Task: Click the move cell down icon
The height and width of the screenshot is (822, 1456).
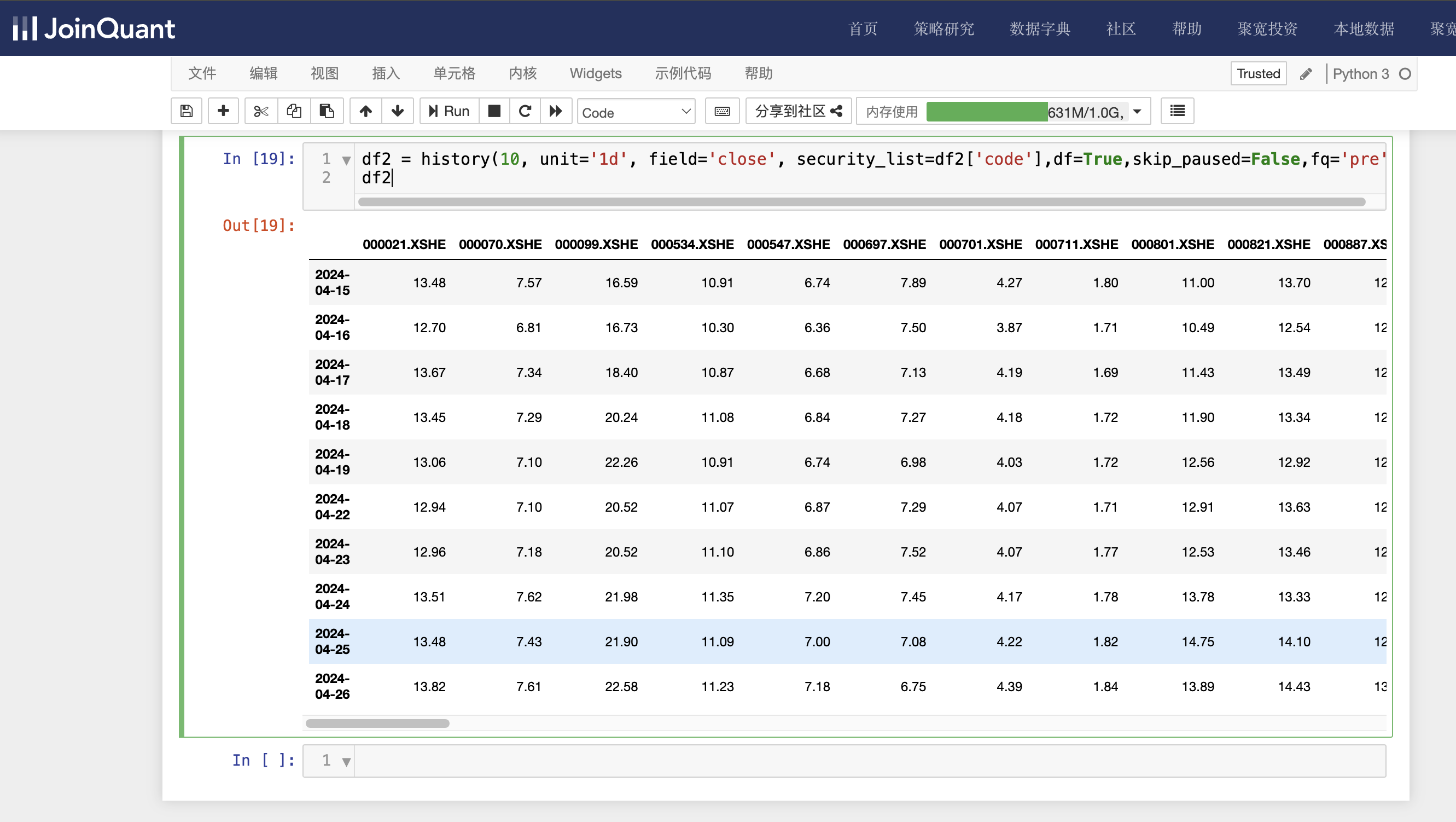Action: [x=398, y=111]
